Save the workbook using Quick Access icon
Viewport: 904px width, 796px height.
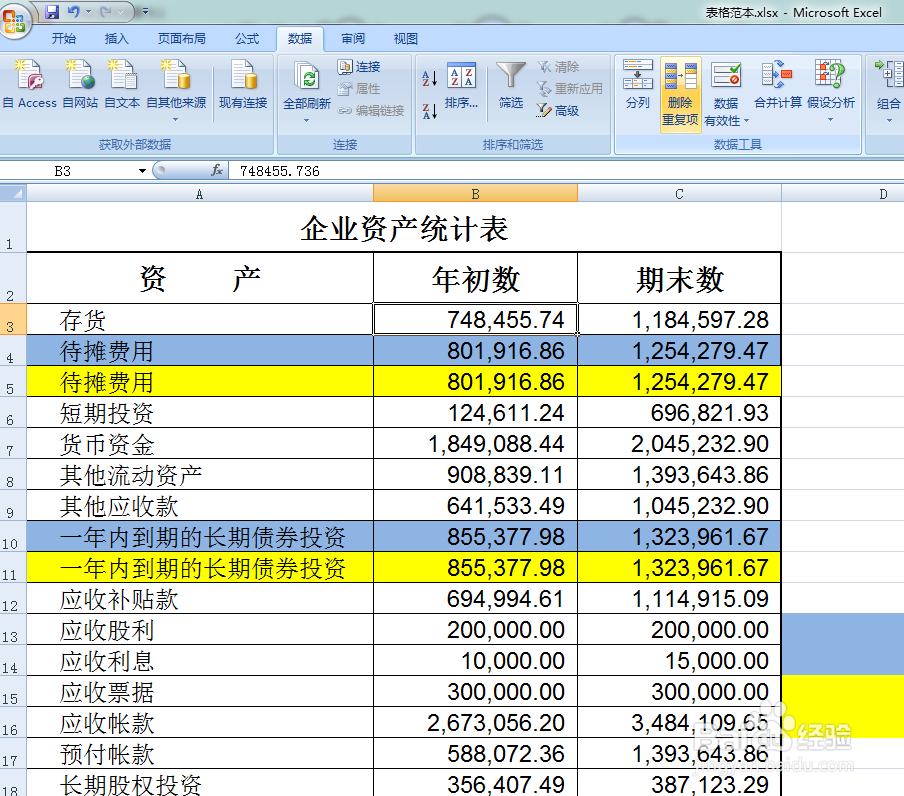pos(52,12)
